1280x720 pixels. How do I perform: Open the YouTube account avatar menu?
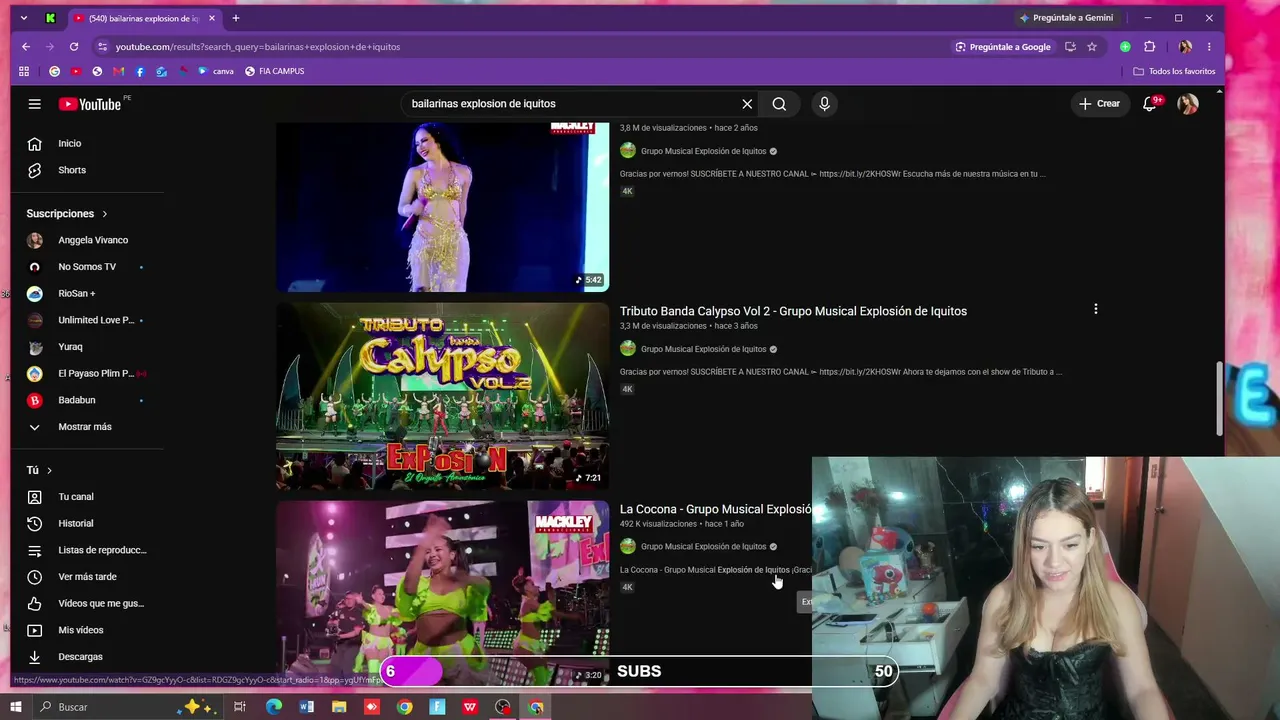point(1188,104)
